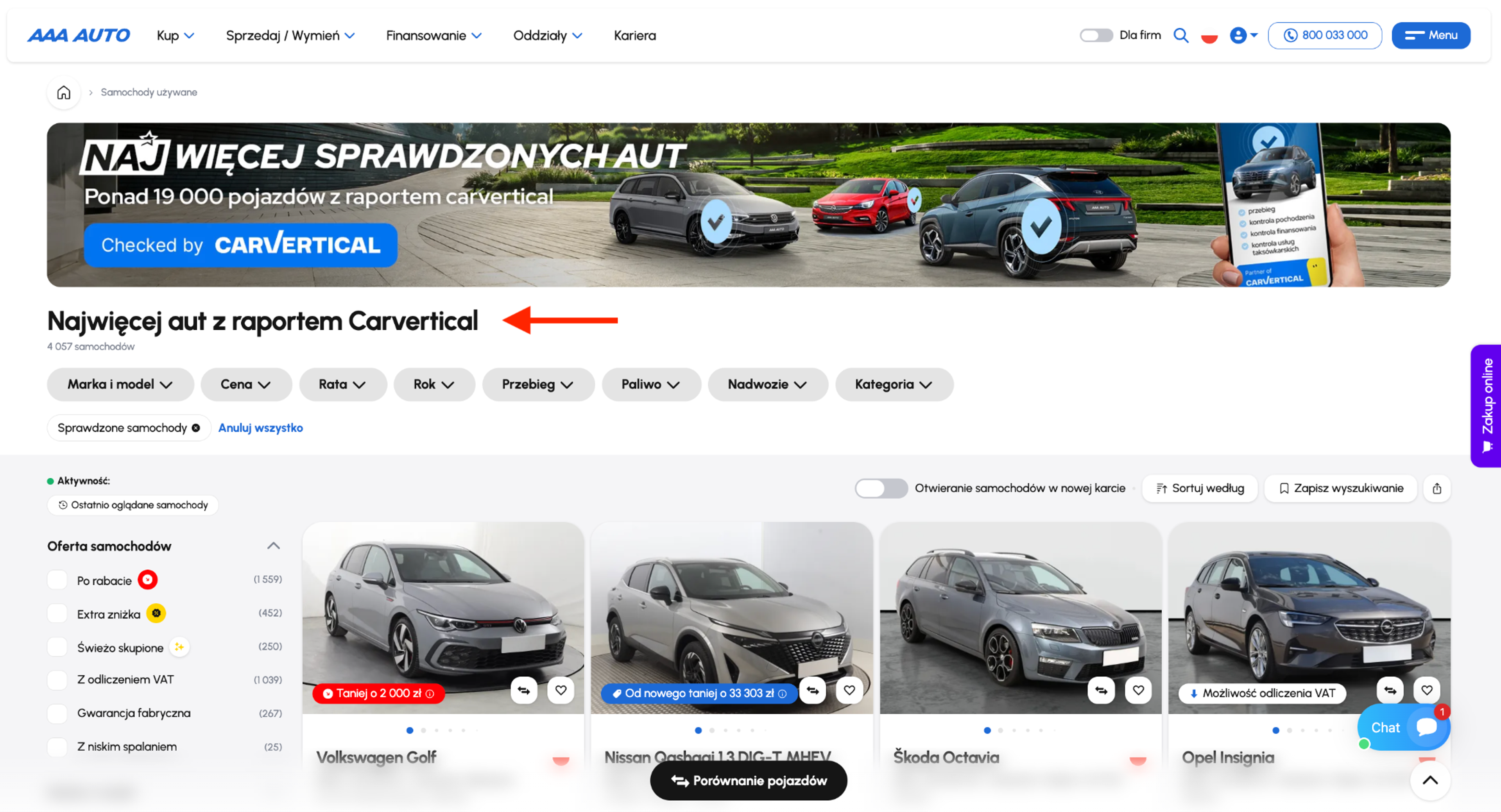
Task: Check the Świeżo skupione checkbox
Action: [x=58, y=647]
